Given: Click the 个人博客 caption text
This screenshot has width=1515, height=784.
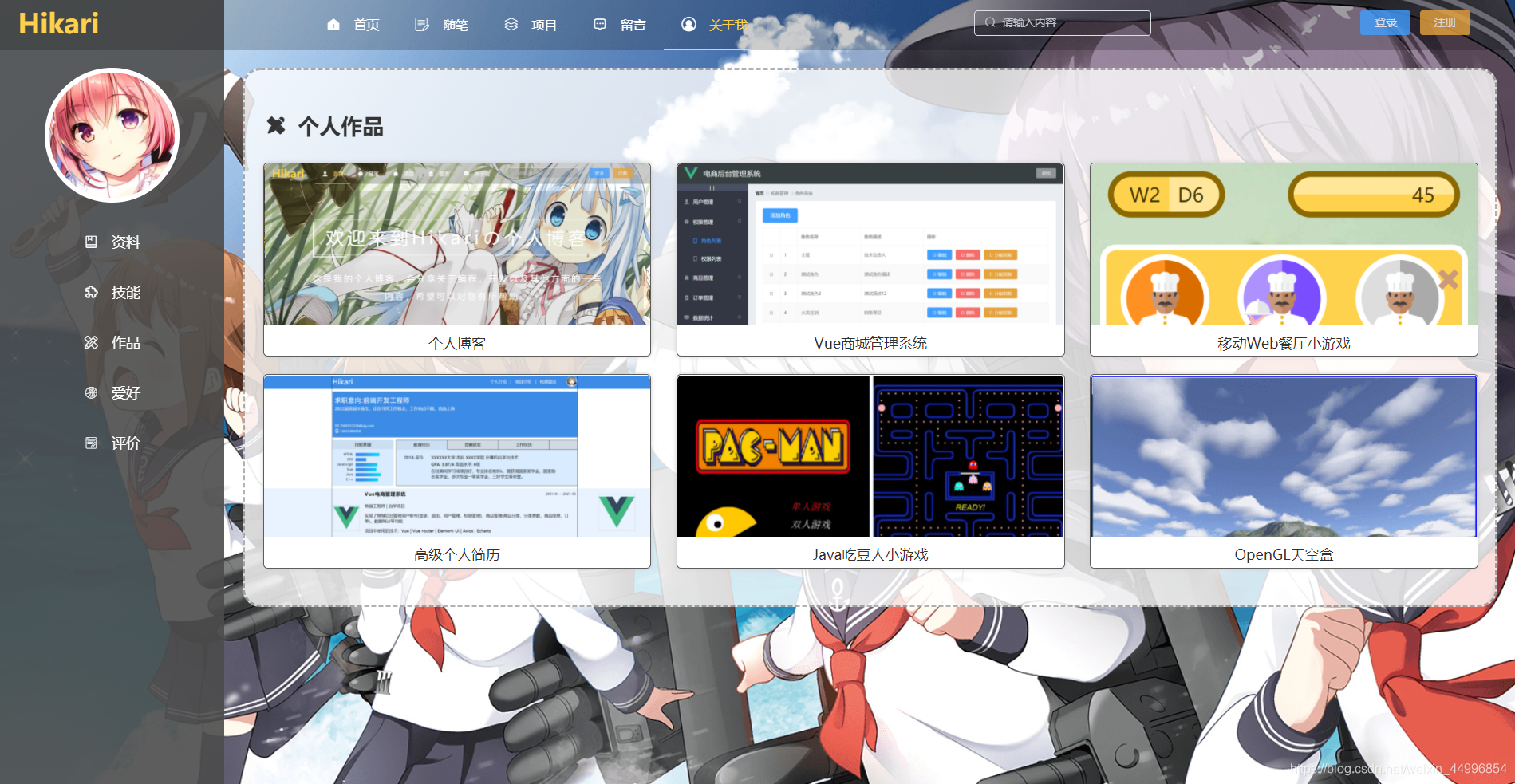Looking at the screenshot, I should (457, 343).
